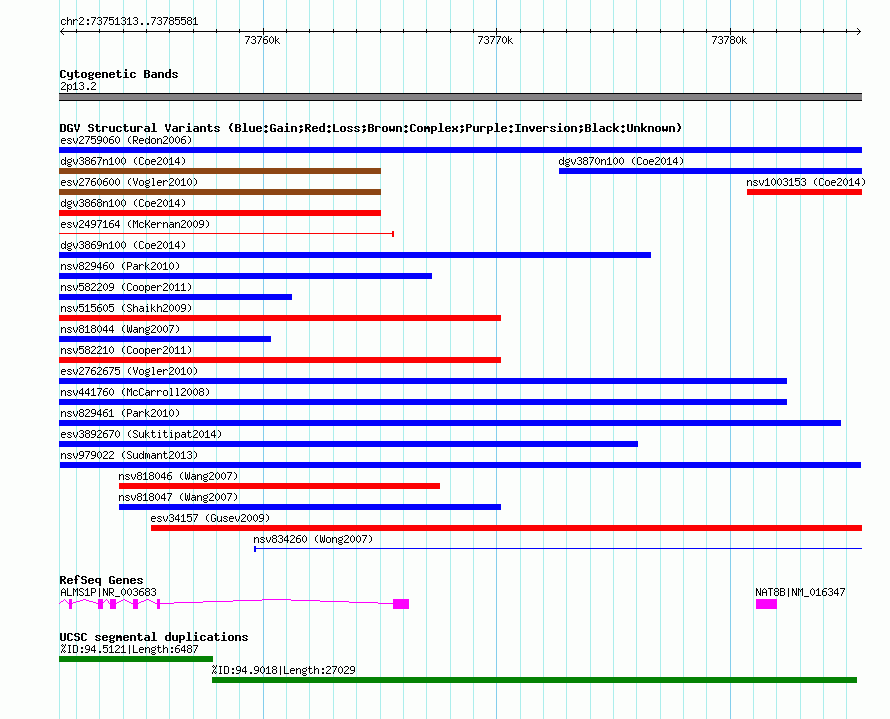Click the esv3892670 (Suktitipat2014) label

[141, 434]
